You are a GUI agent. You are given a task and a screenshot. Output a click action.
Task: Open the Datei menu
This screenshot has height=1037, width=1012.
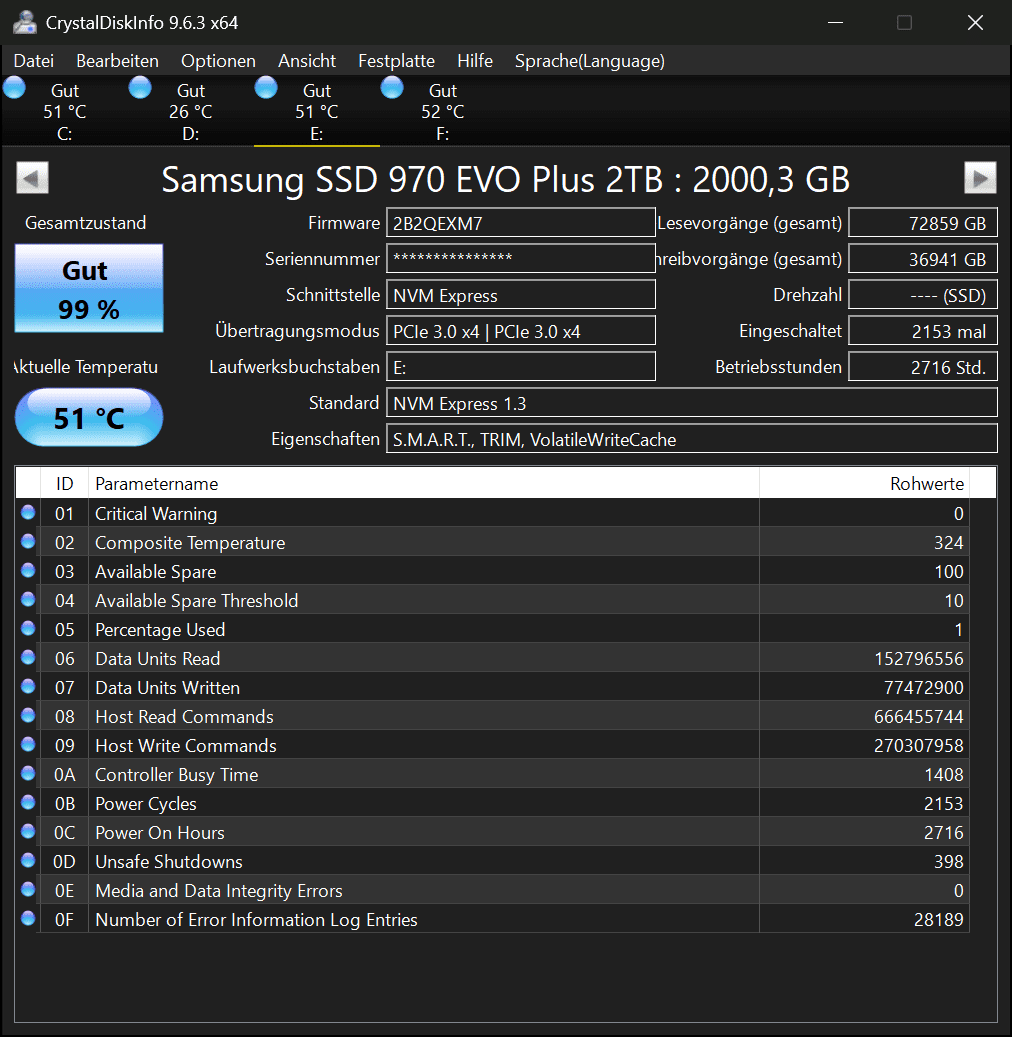click(x=34, y=61)
